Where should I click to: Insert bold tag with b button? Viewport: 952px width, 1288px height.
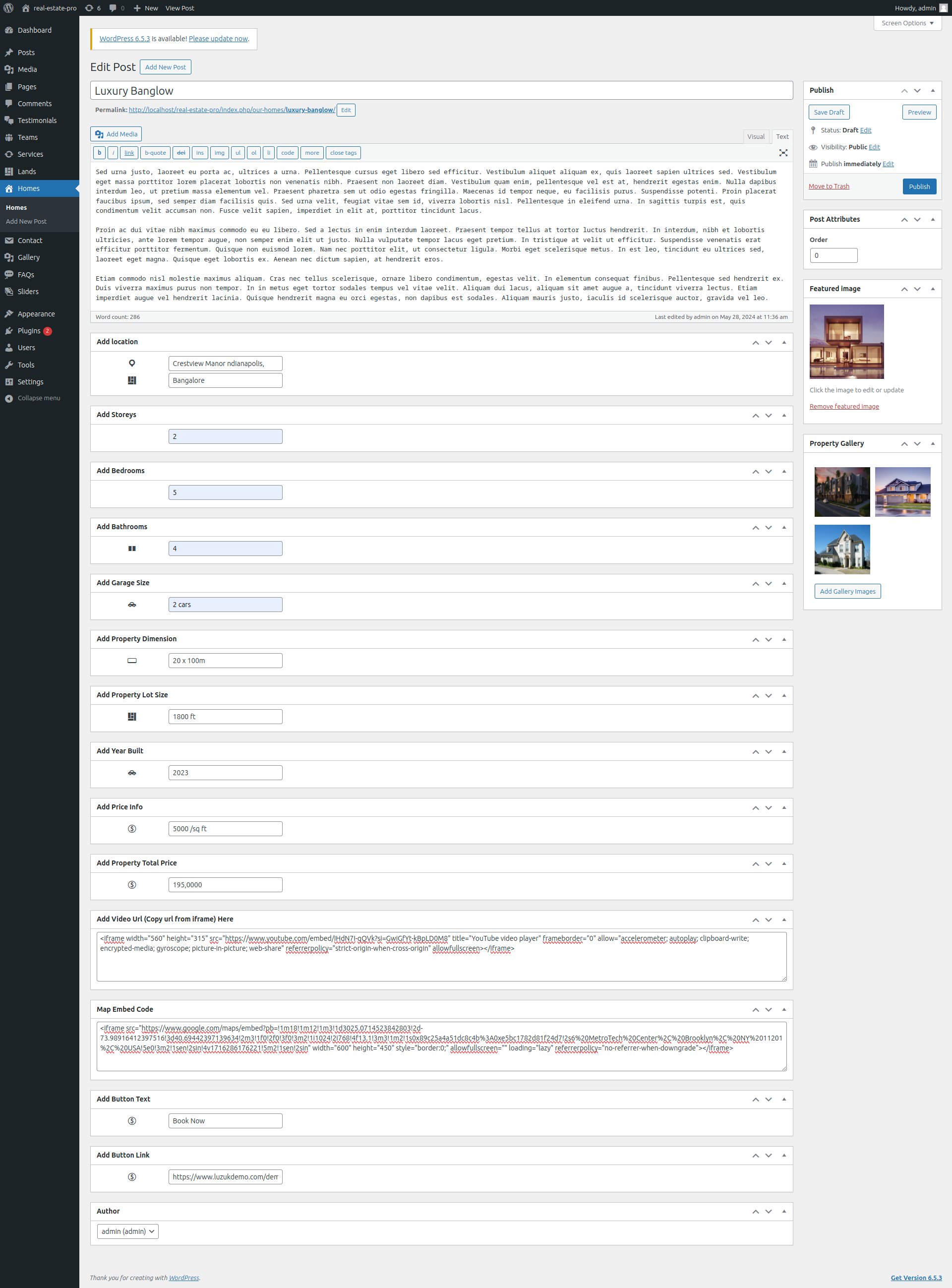click(99, 153)
